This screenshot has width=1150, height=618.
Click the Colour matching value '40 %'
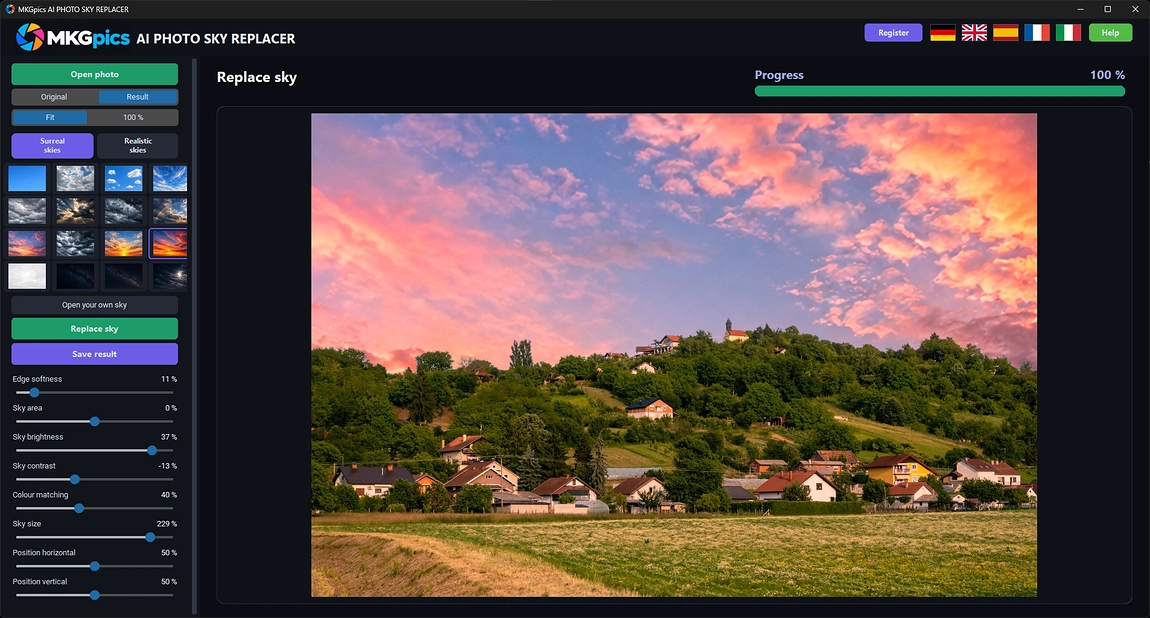[x=169, y=495]
